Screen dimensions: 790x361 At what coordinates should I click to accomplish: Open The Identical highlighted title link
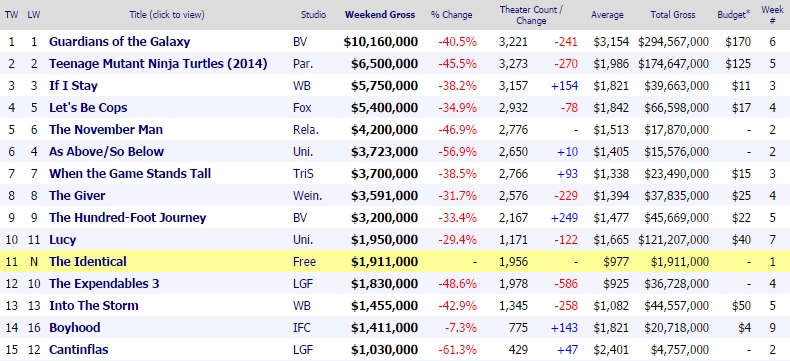tap(88, 262)
